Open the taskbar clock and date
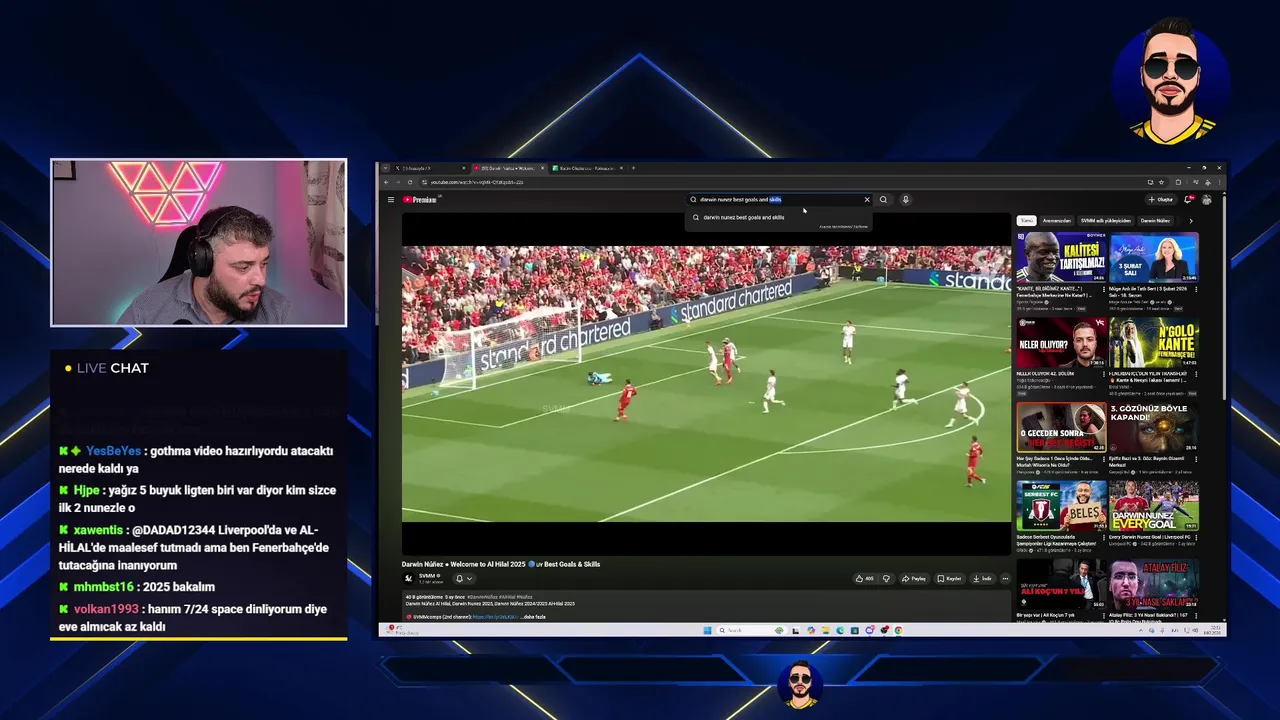The width and height of the screenshot is (1280, 720). point(1213,630)
